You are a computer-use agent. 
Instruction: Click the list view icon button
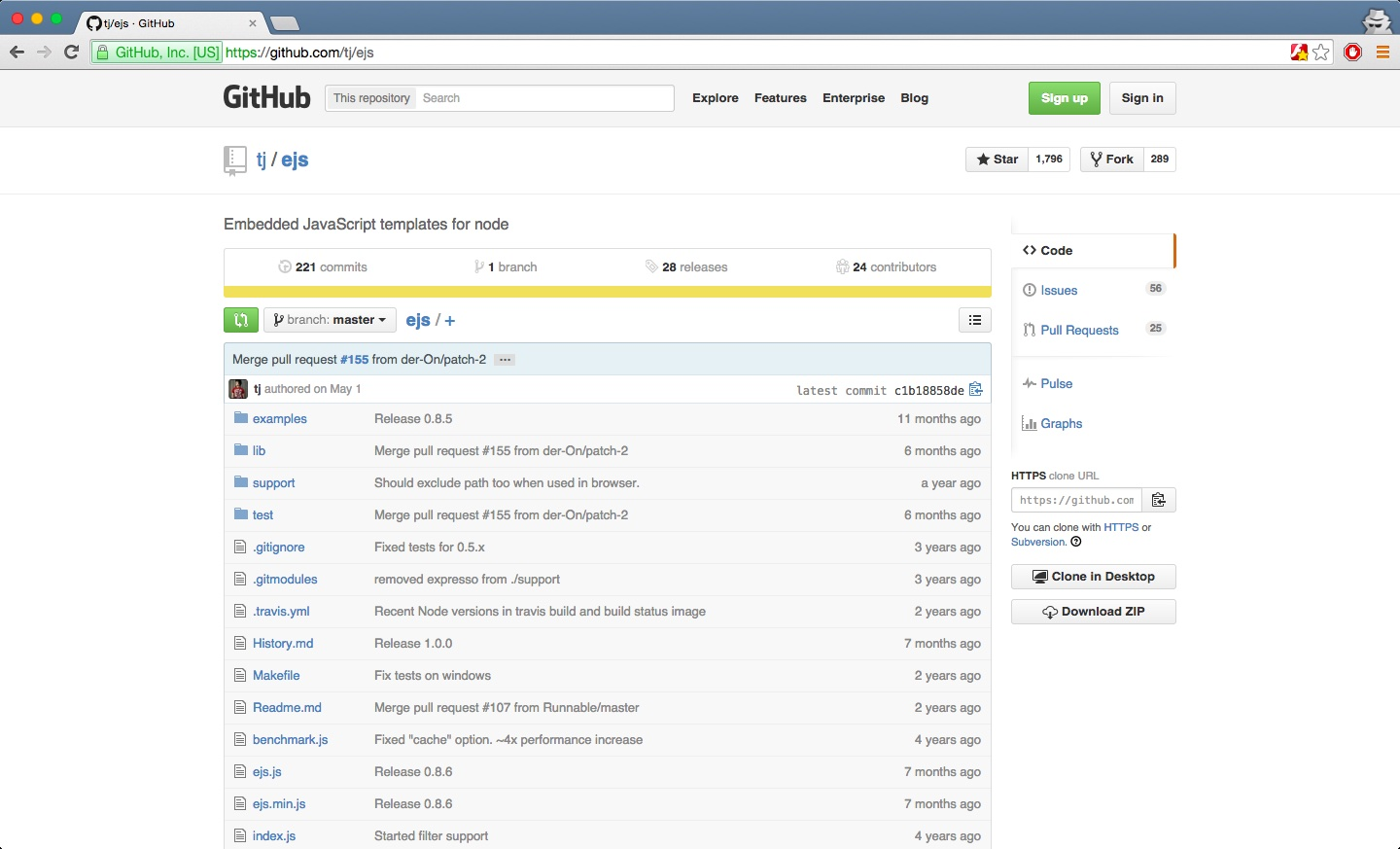tap(975, 320)
